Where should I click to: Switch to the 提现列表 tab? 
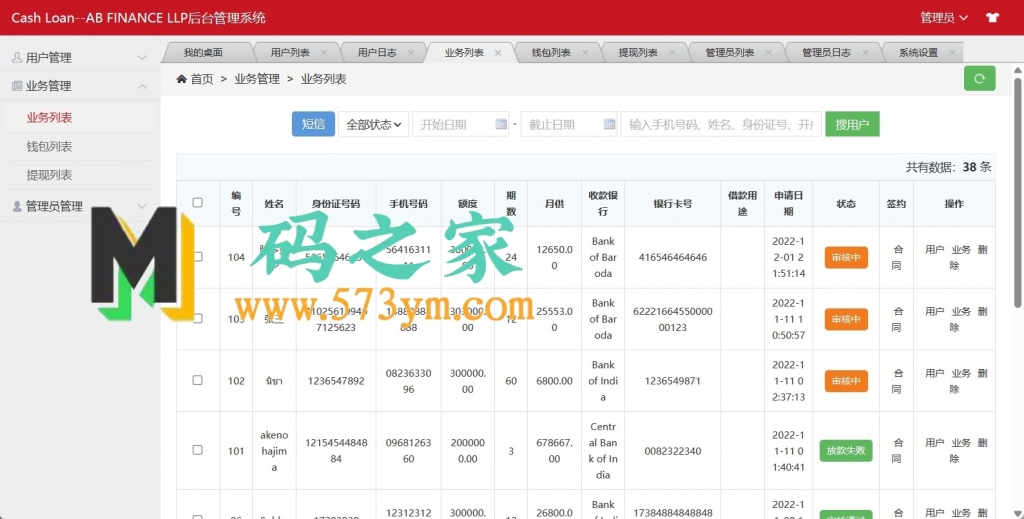coord(638,53)
